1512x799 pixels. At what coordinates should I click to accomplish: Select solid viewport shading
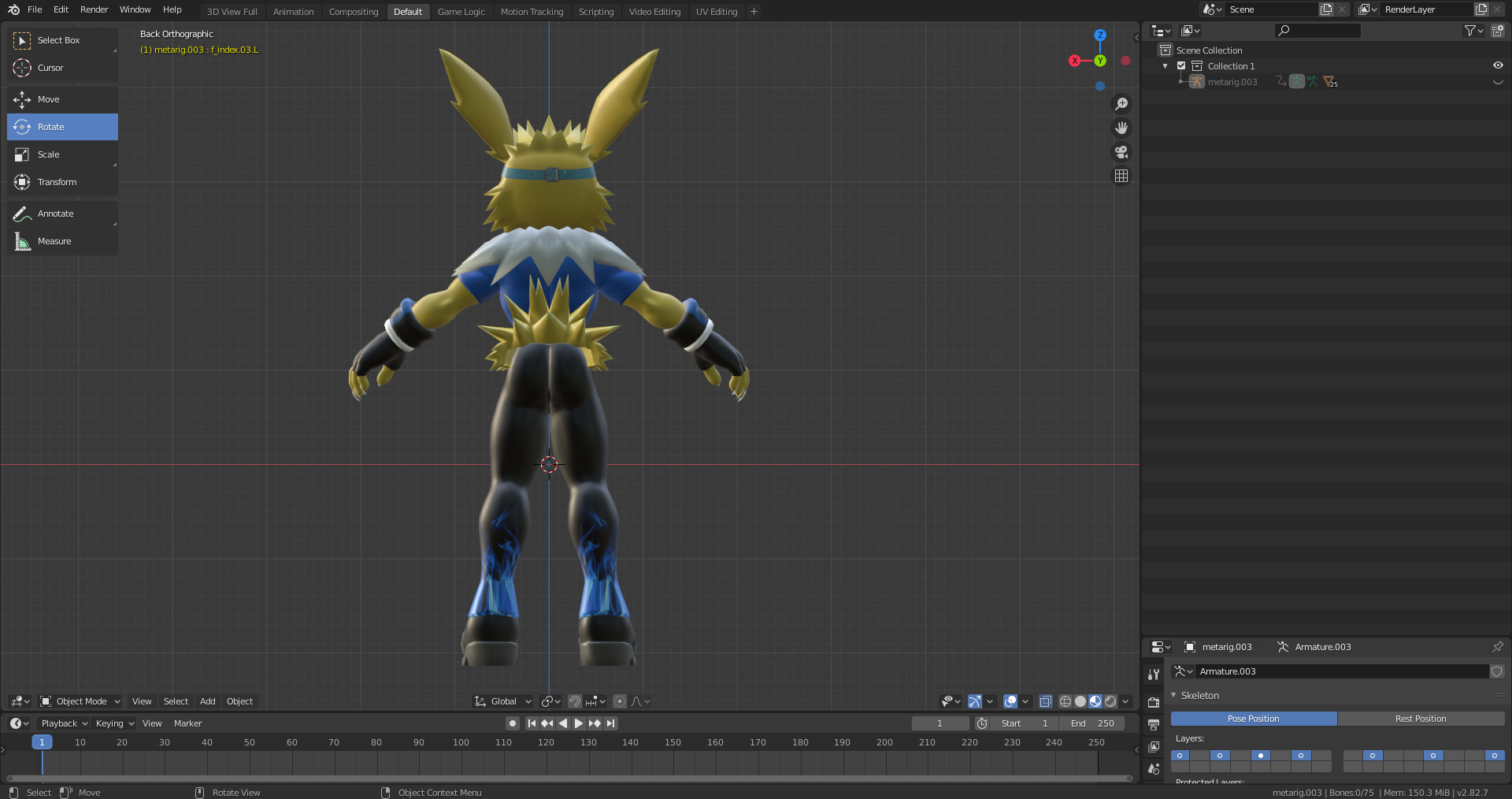1080,701
